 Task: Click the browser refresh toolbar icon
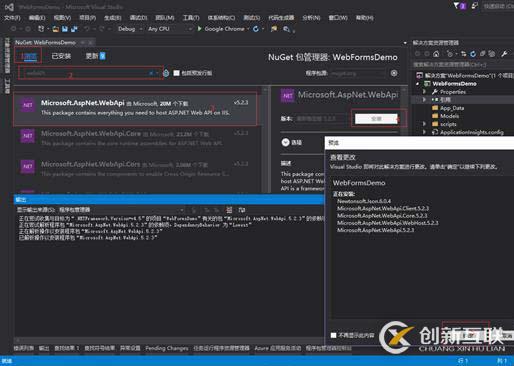(x=256, y=29)
